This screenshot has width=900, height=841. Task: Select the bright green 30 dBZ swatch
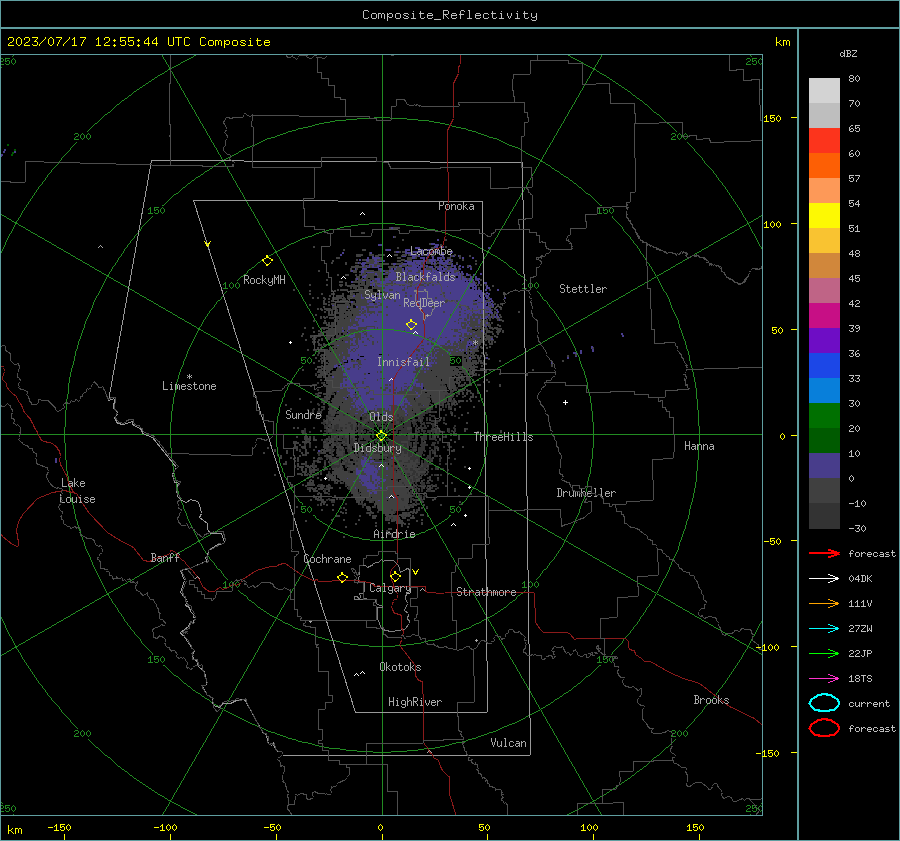click(x=824, y=416)
